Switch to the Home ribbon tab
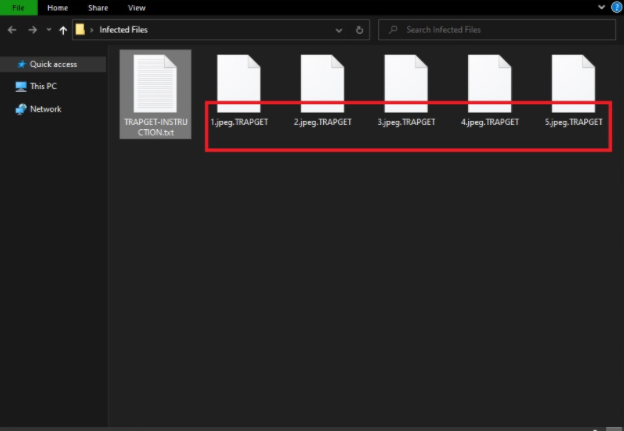The height and width of the screenshot is (431, 624). point(58,8)
